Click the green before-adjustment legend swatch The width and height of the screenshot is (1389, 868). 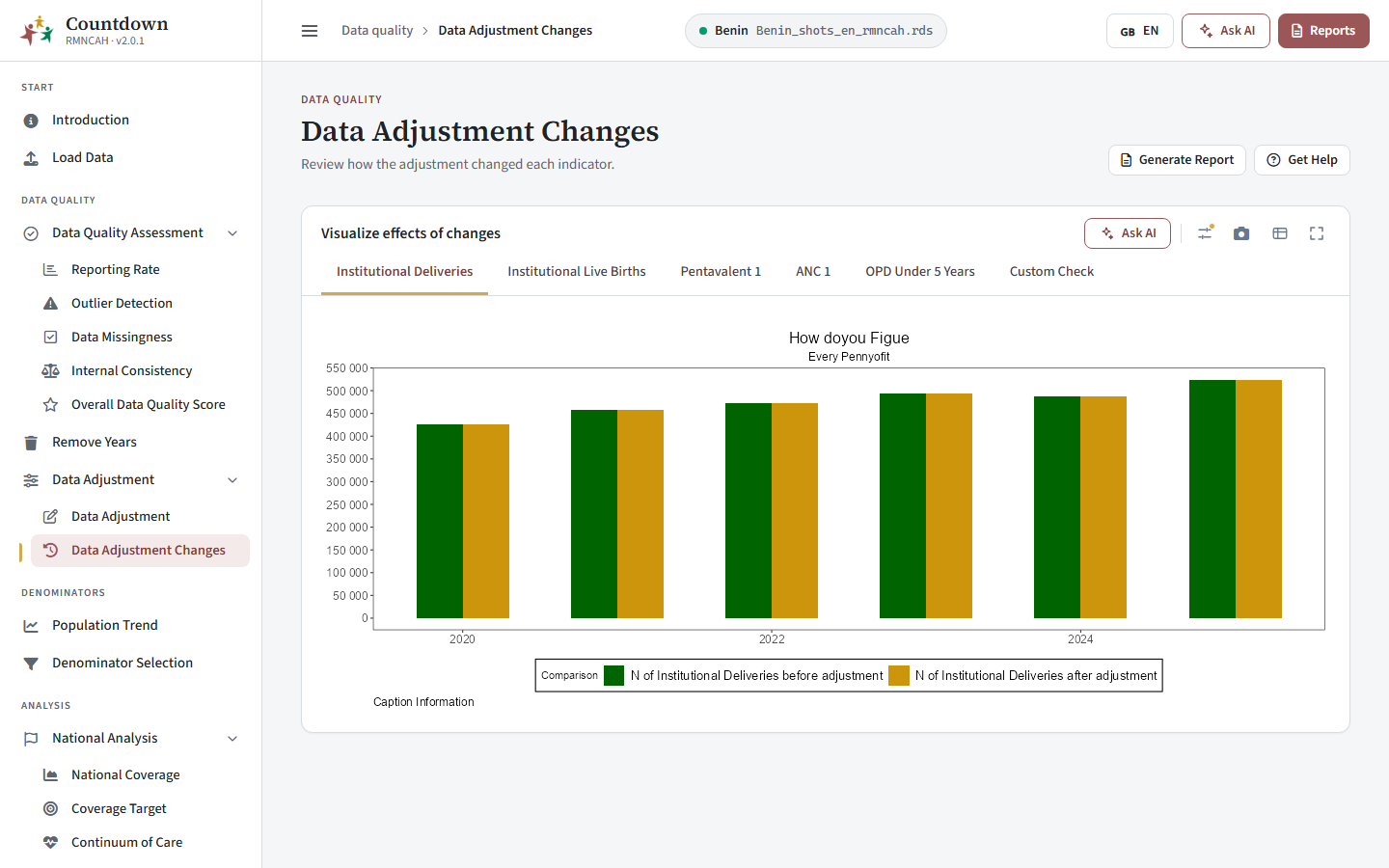[614, 676]
